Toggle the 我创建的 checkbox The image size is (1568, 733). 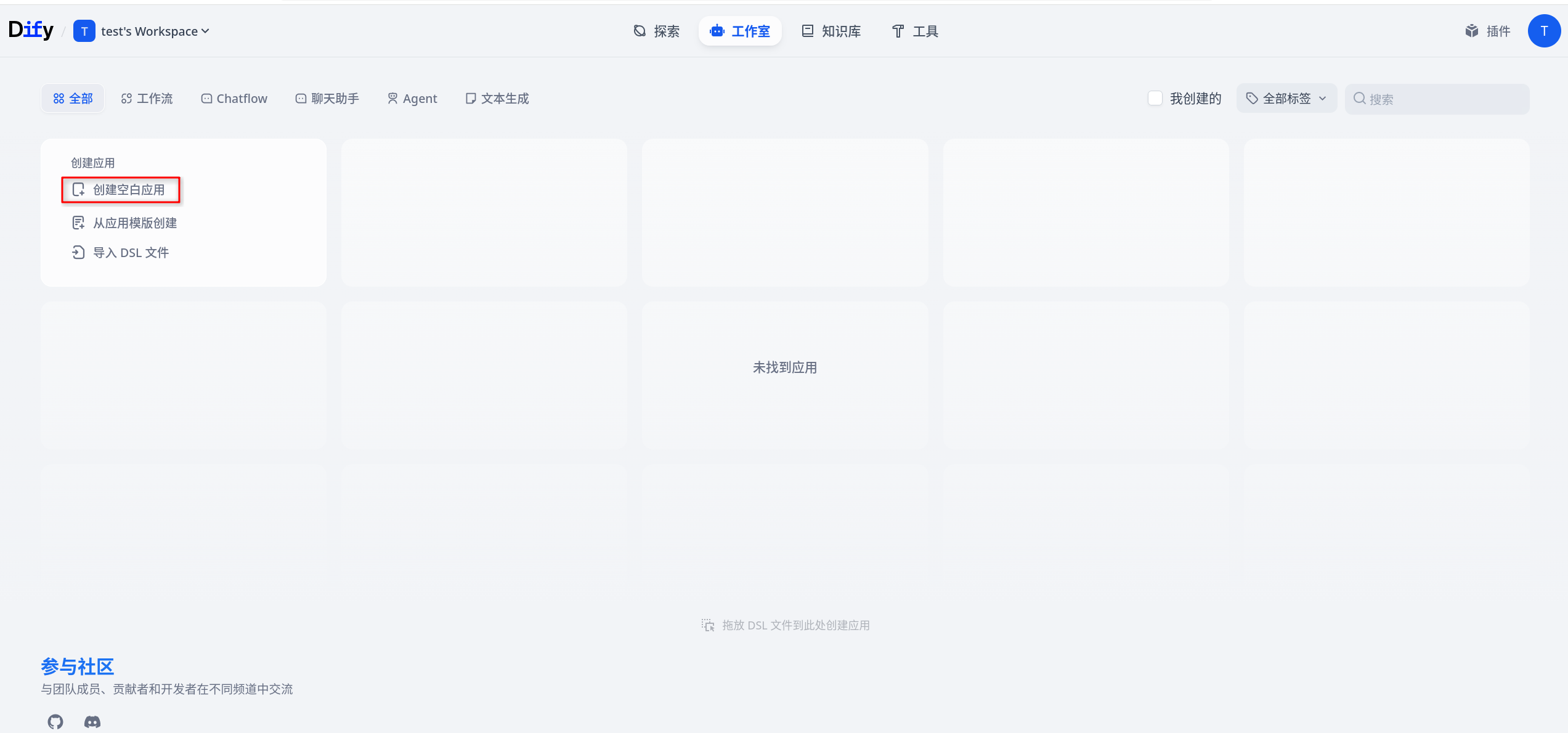pos(1155,98)
